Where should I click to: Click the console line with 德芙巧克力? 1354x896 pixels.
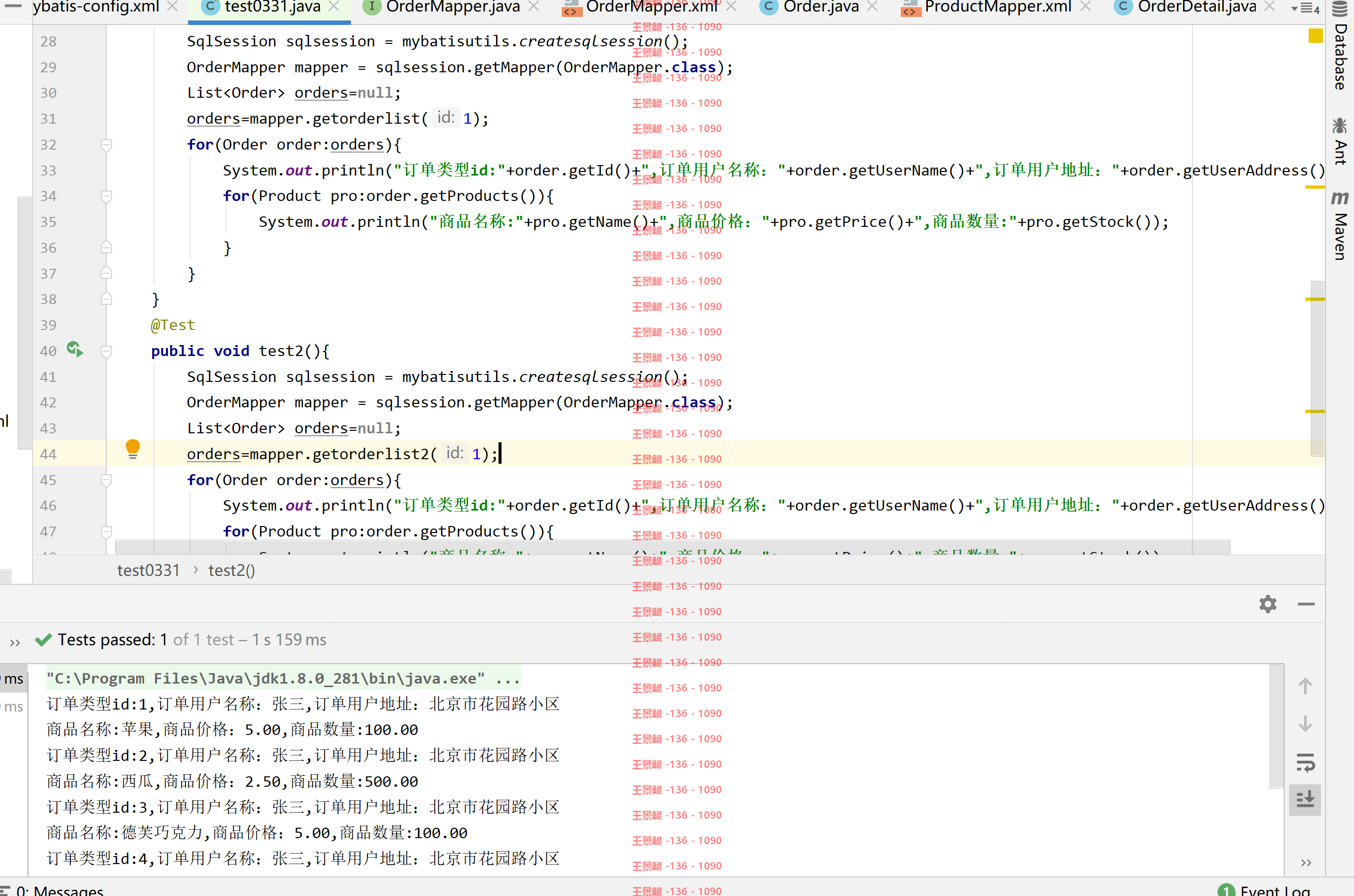[257, 833]
